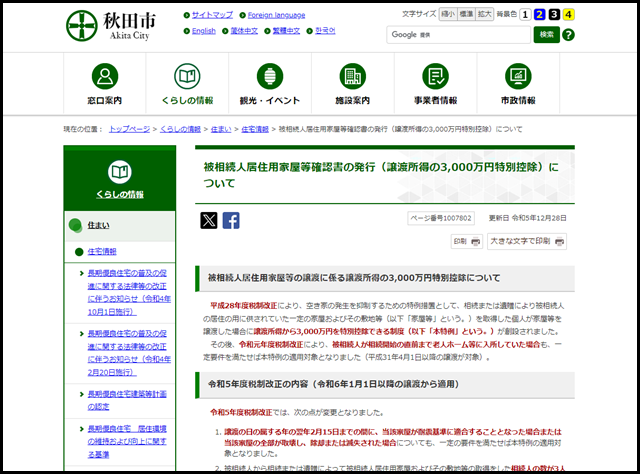Open 住宅情報 in sidebar menu
Screen dimensions: 640x474
[x=102, y=251]
